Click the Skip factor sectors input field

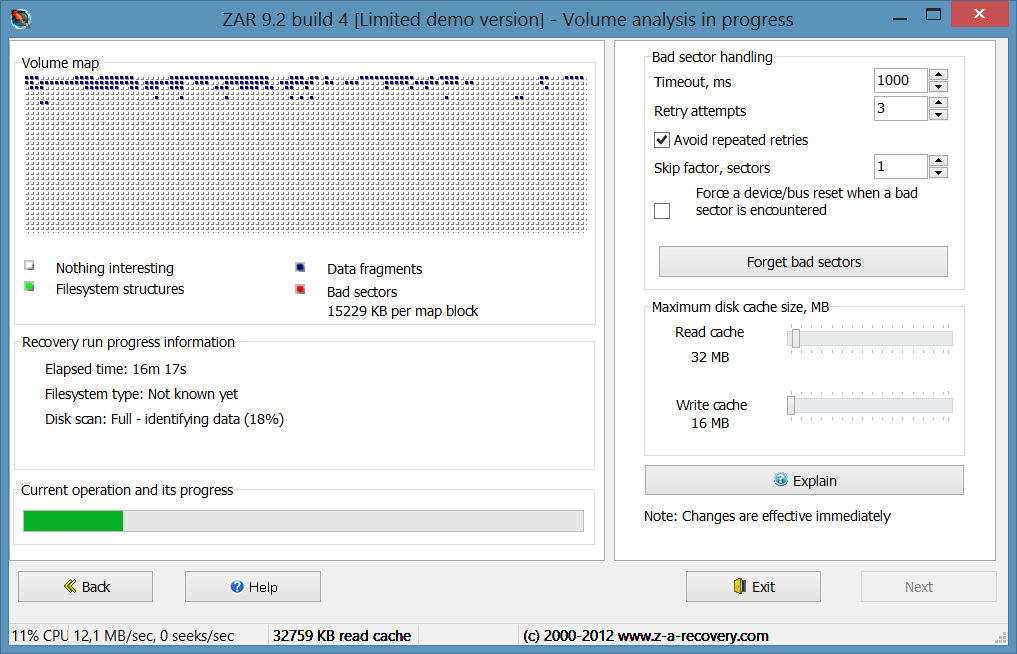point(901,166)
